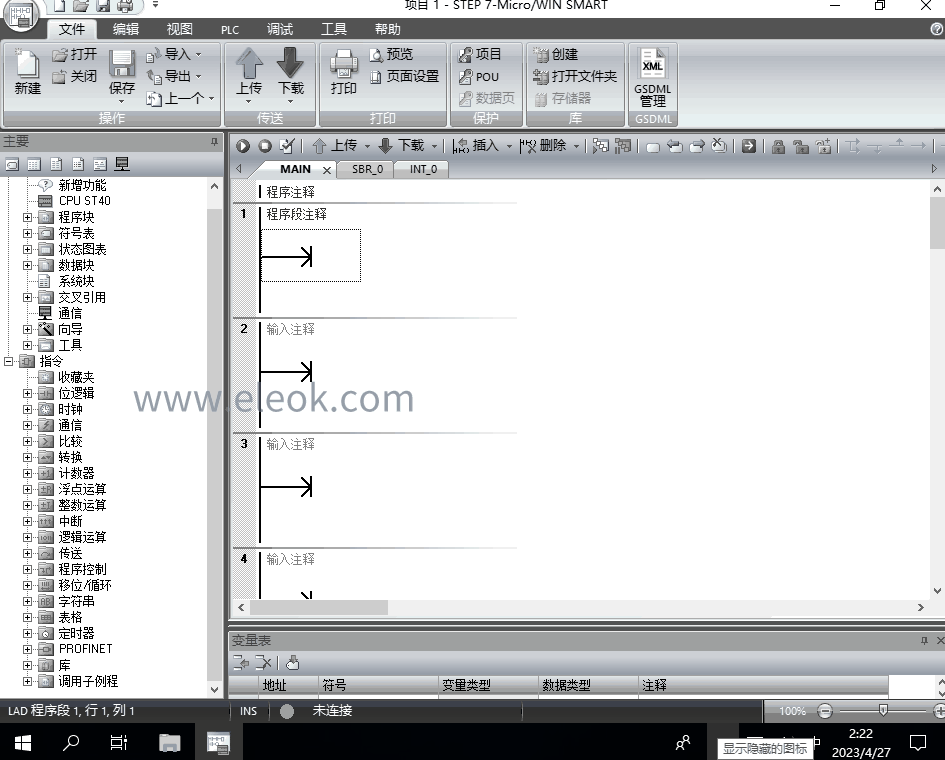The height and width of the screenshot is (760, 945).
Task: Expand the 位逻辑 instruction folder
Action: pyautogui.click(x=28, y=393)
